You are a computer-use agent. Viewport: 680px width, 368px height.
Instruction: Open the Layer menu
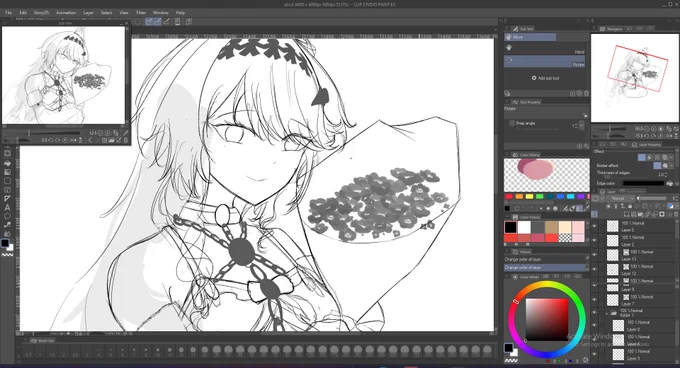[x=88, y=13]
